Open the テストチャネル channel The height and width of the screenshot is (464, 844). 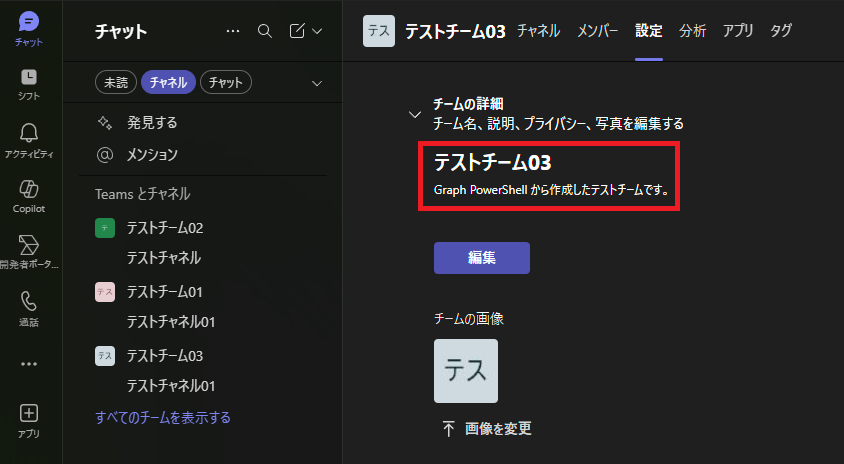point(164,258)
